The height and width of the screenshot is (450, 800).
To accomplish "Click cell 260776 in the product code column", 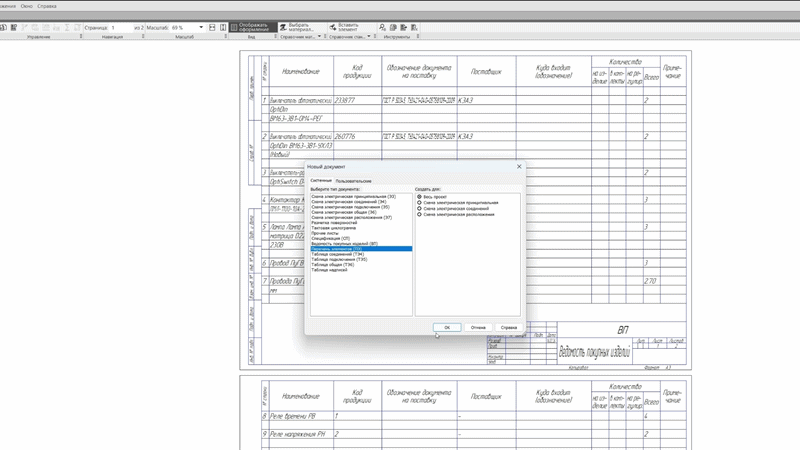I will (345, 137).
